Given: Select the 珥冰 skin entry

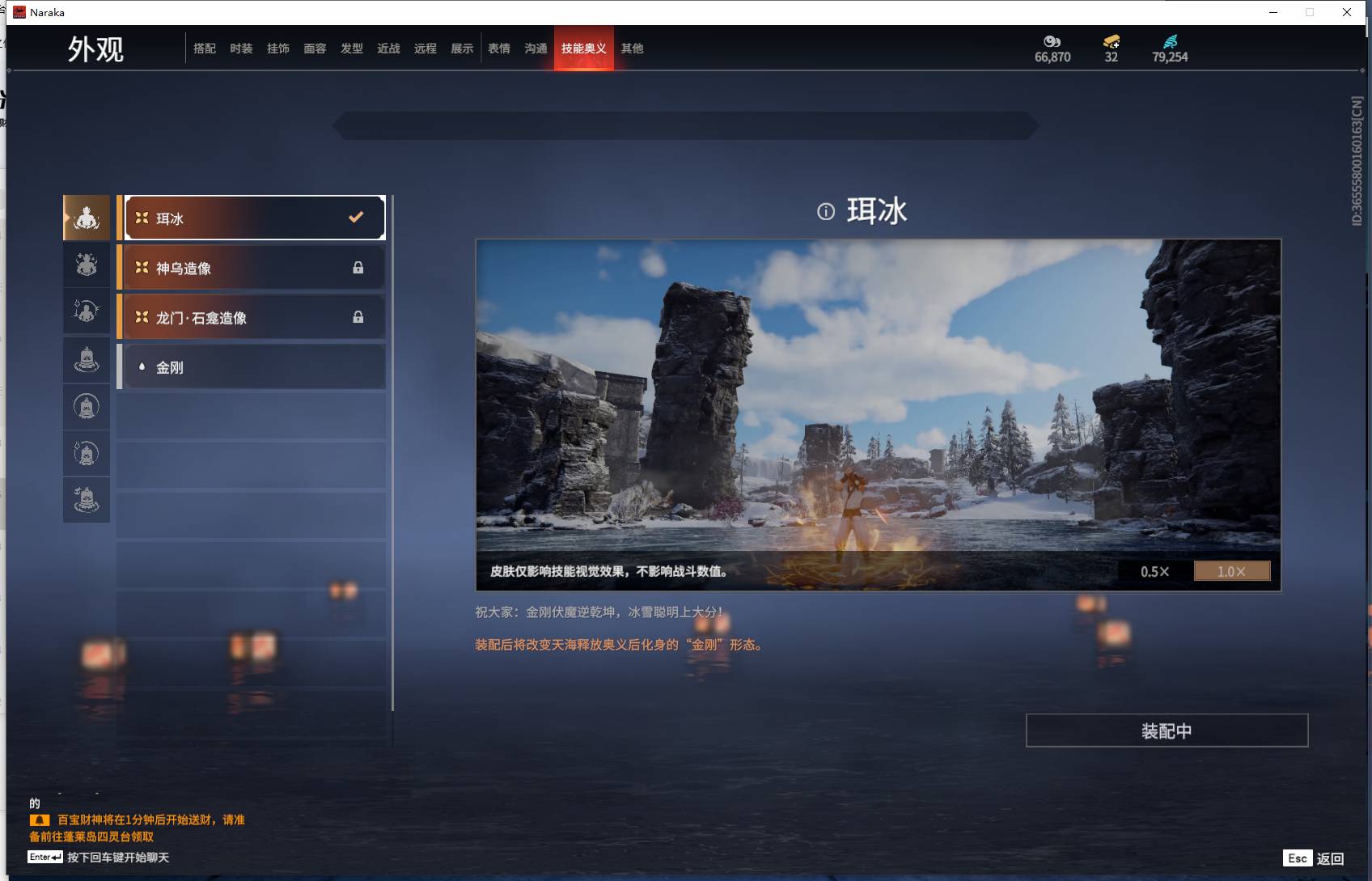Looking at the screenshot, I should click(x=254, y=218).
